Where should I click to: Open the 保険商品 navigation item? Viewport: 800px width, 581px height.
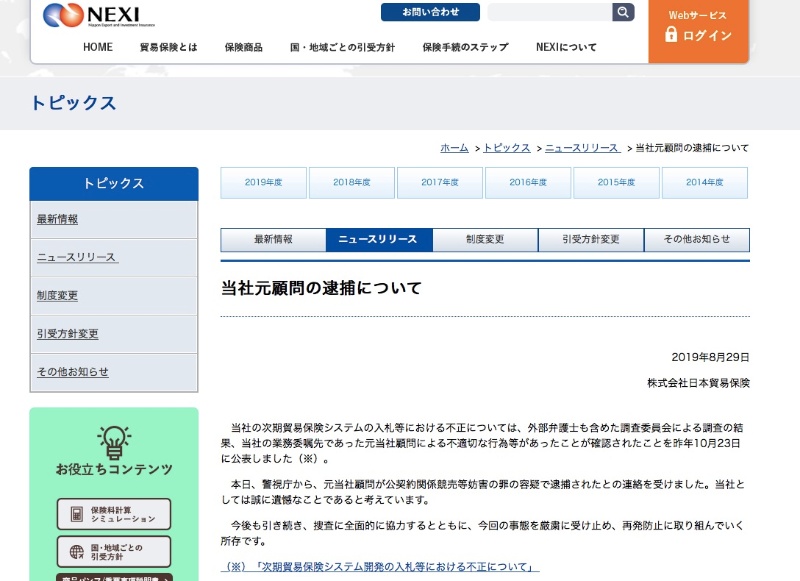coord(243,47)
